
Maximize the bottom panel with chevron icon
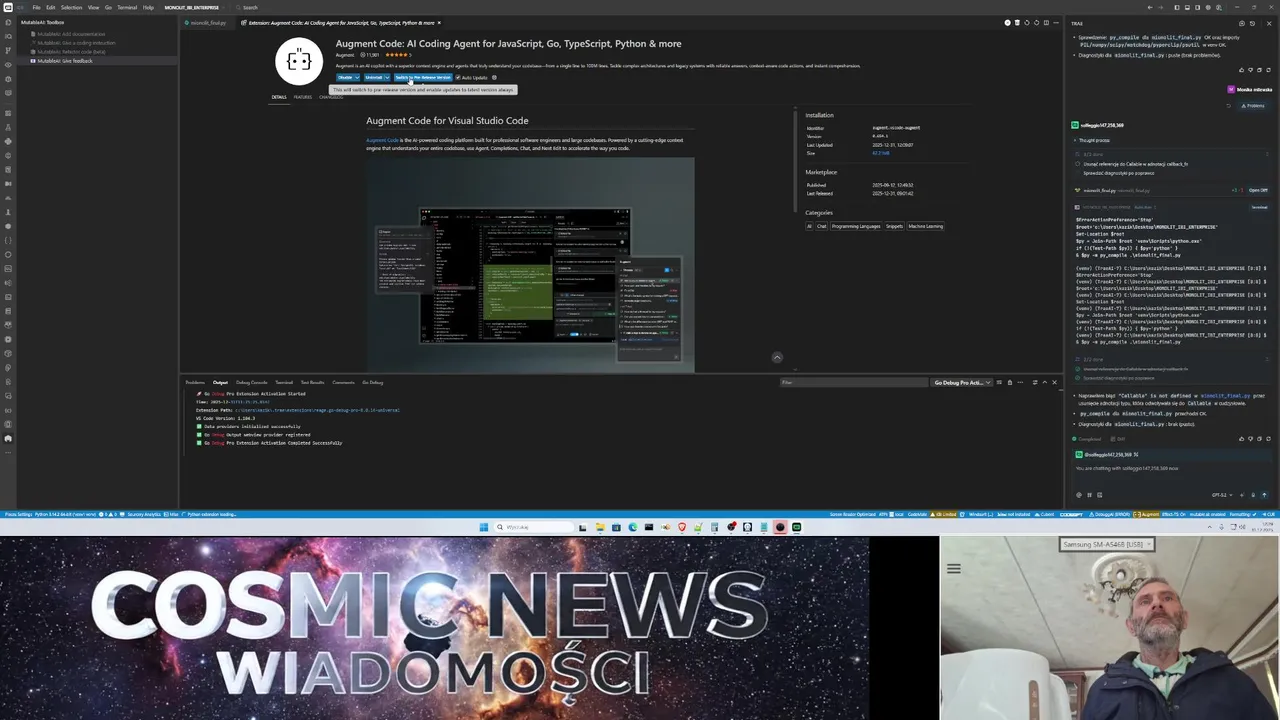click(1045, 382)
